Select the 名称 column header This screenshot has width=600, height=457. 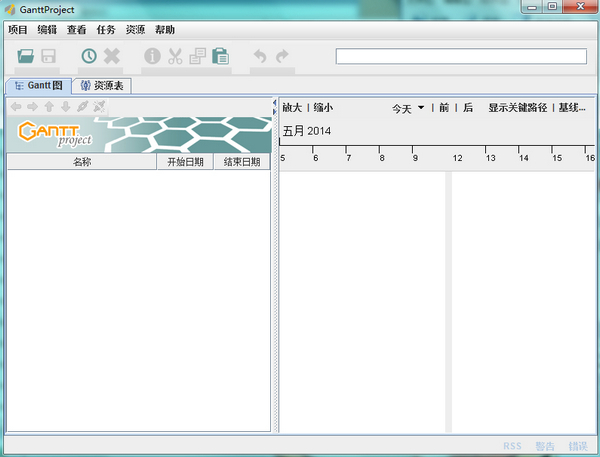[x=82, y=162]
